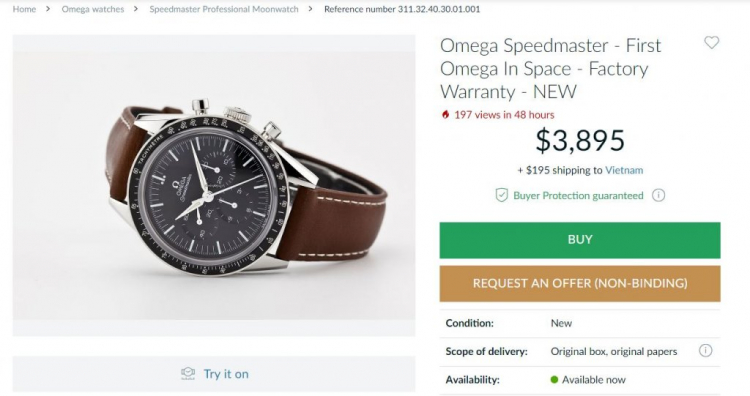The image size is (750, 396).
Task: Click the green BUY button
Action: click(x=580, y=240)
